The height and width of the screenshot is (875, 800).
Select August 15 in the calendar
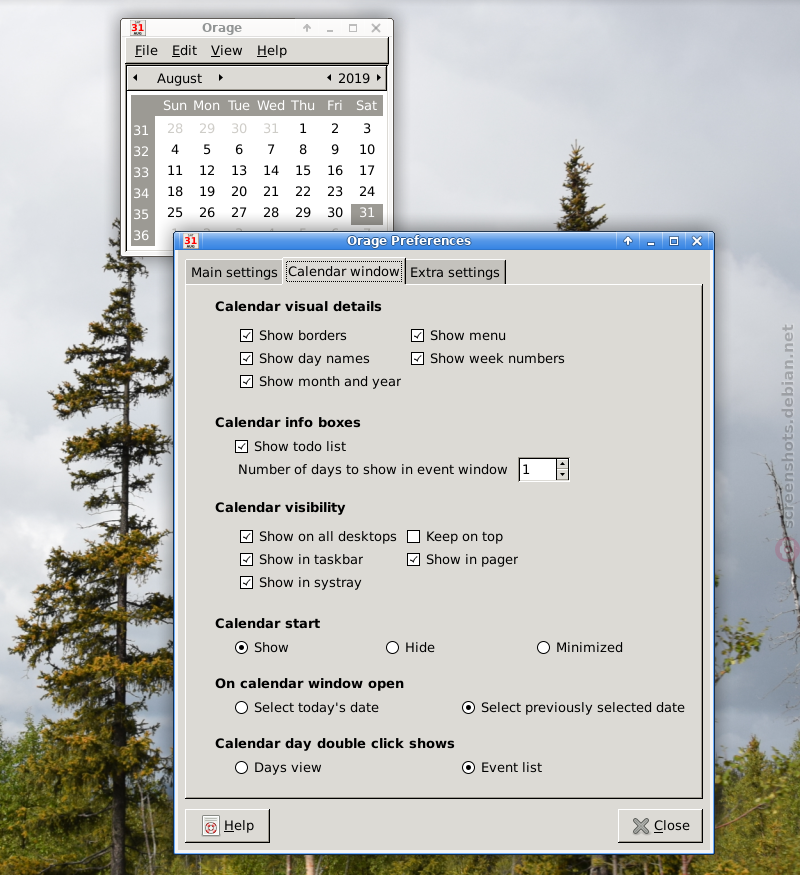pos(303,171)
